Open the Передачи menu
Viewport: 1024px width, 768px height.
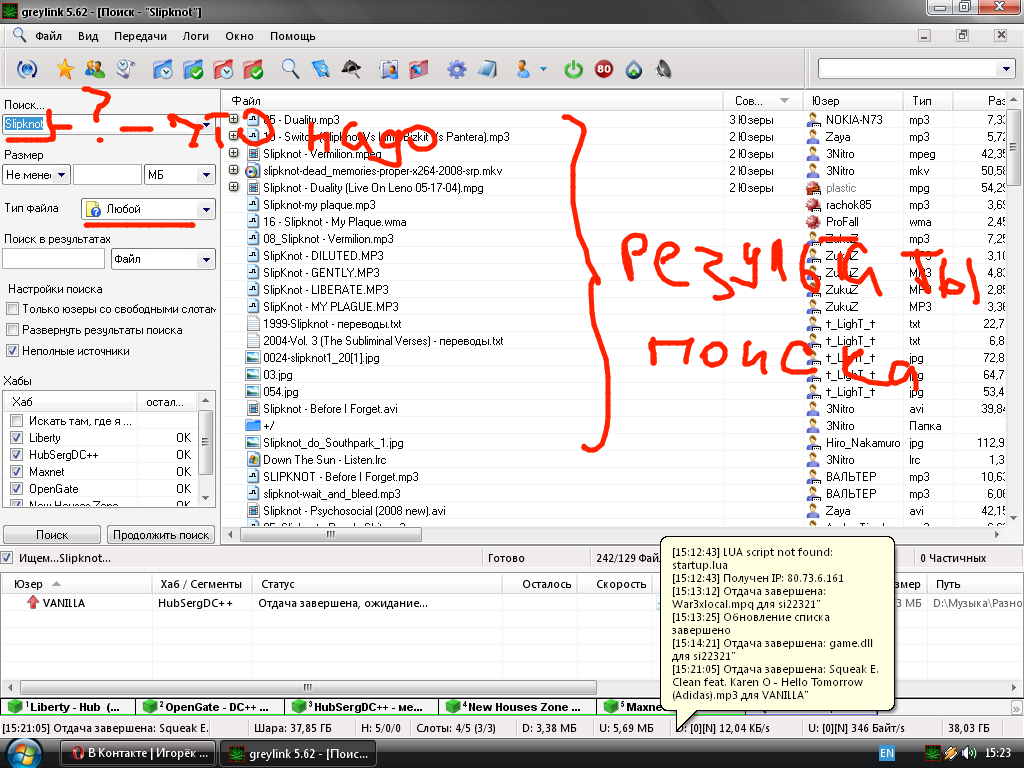[x=140, y=36]
